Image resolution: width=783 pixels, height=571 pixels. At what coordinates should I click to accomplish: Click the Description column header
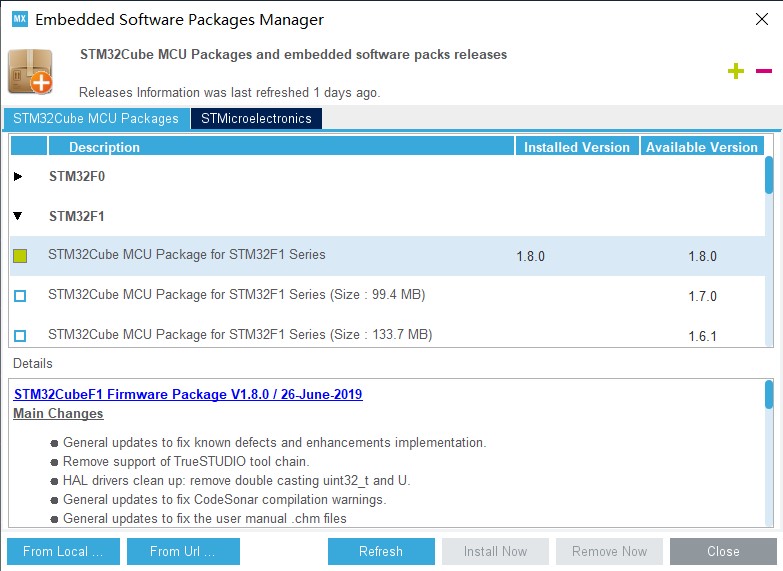pyautogui.click(x=281, y=146)
